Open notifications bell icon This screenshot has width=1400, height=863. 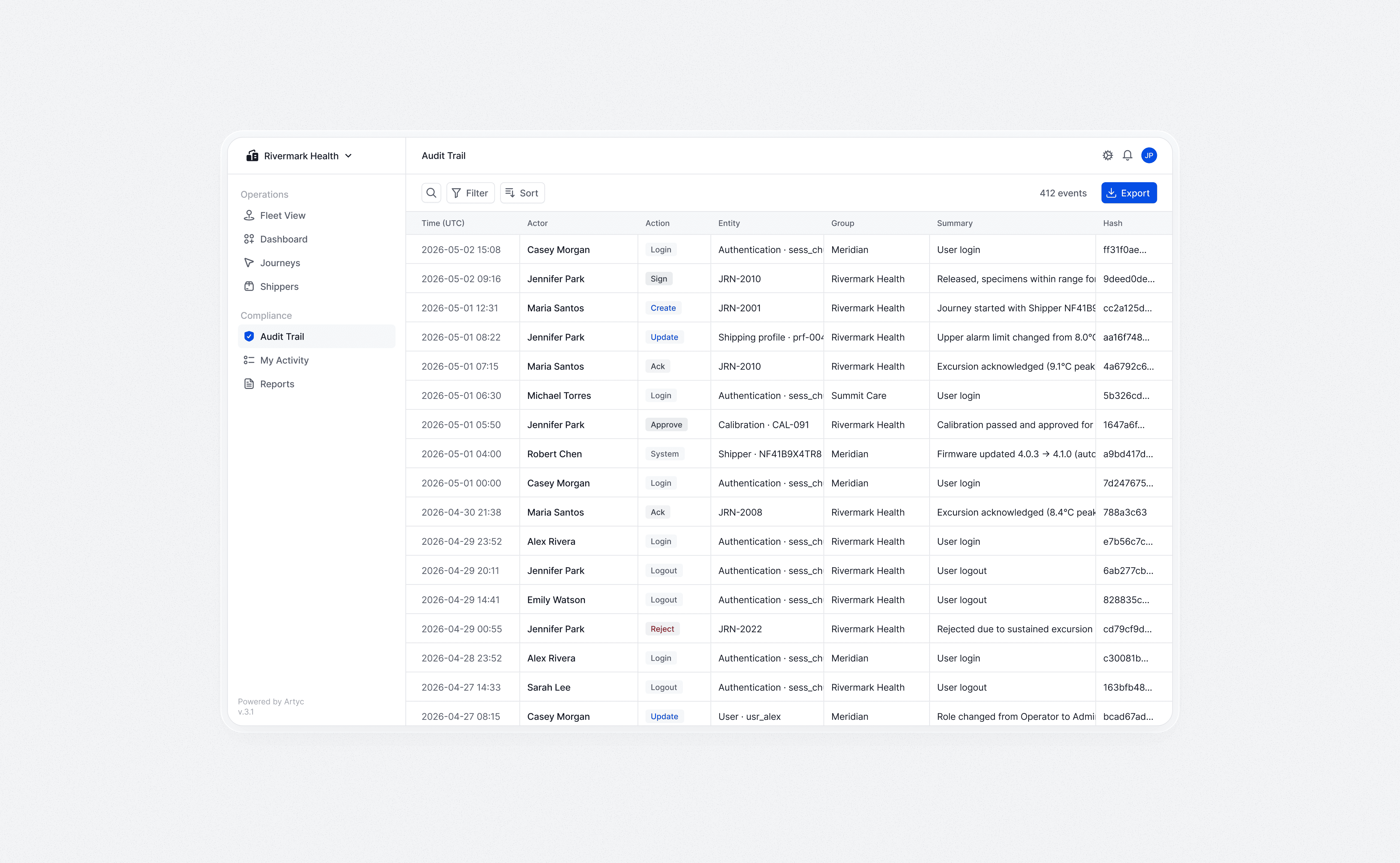point(1127,155)
